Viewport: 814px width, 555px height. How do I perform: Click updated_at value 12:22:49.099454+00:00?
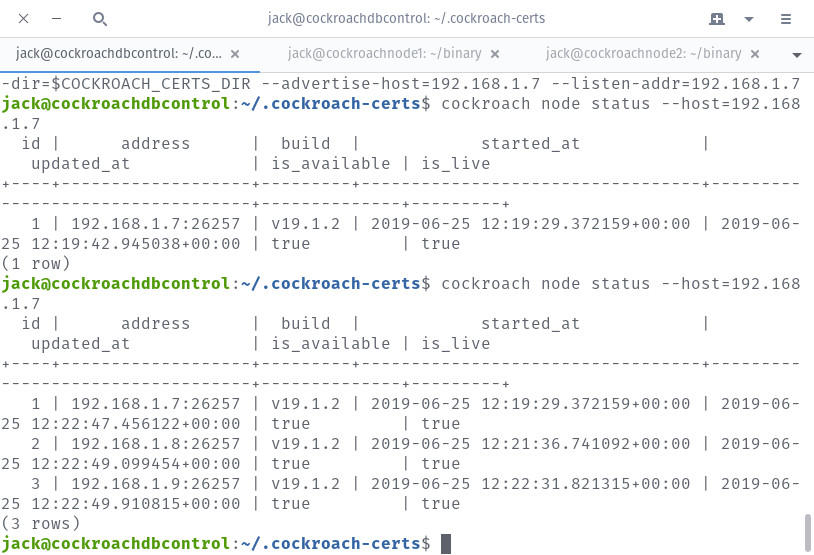pyautogui.click(x=135, y=464)
